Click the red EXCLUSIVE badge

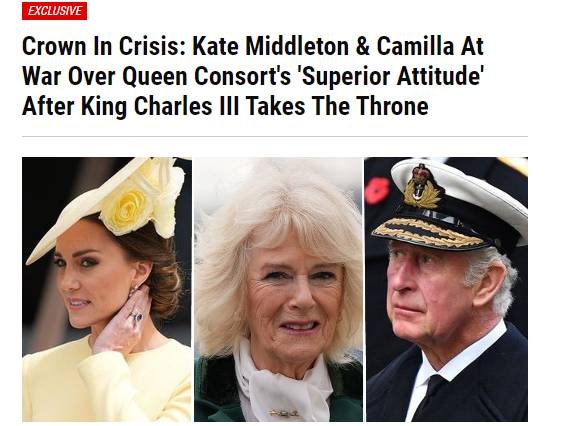[x=54, y=11]
